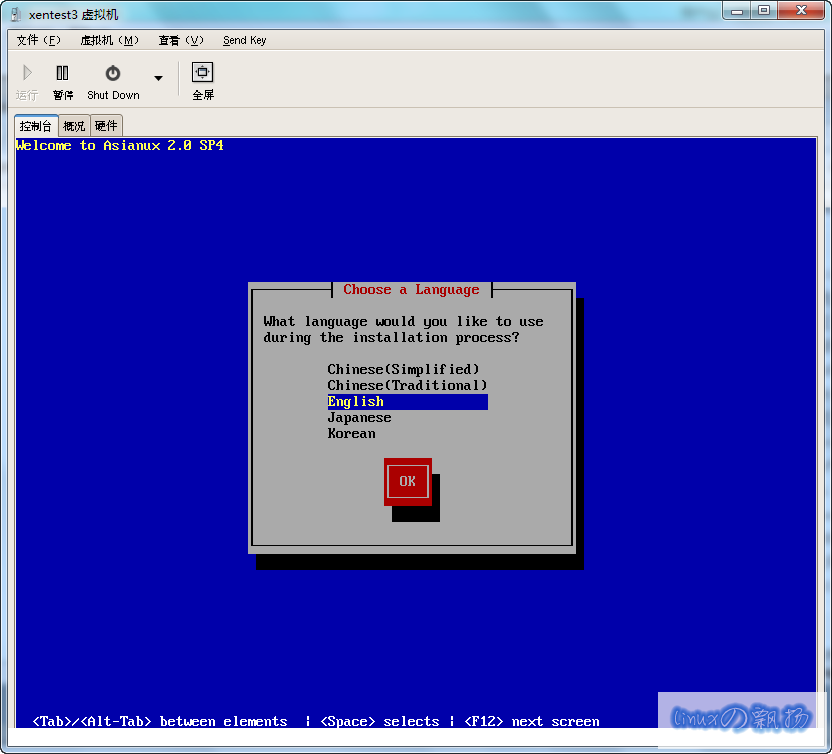
Task: Open the 虚拟机(M) menu
Action: pyautogui.click(x=109, y=40)
